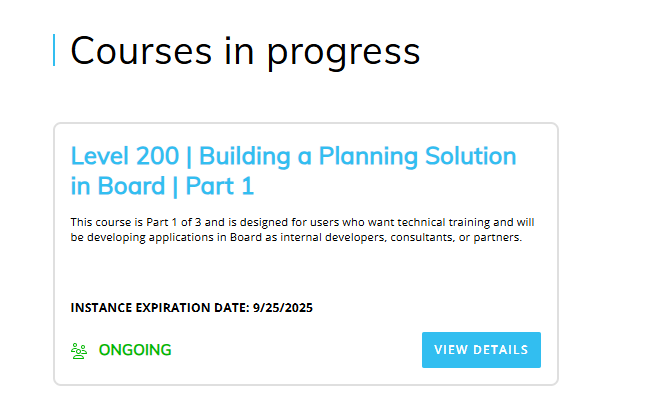Click the blue accent bar beside heading
This screenshot has width=662, height=403.
point(54,50)
